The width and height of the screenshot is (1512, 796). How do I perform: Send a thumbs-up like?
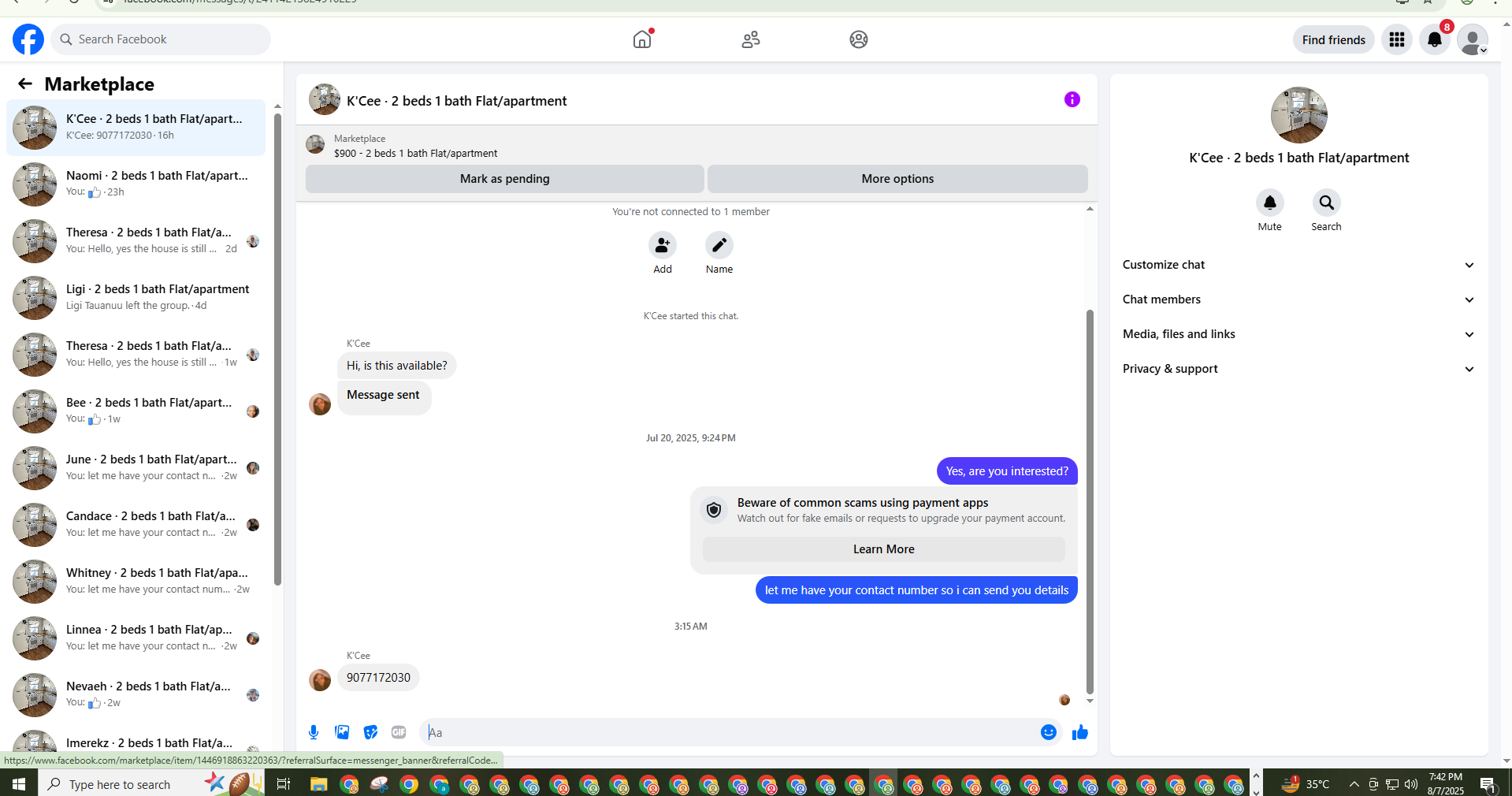pos(1080,732)
